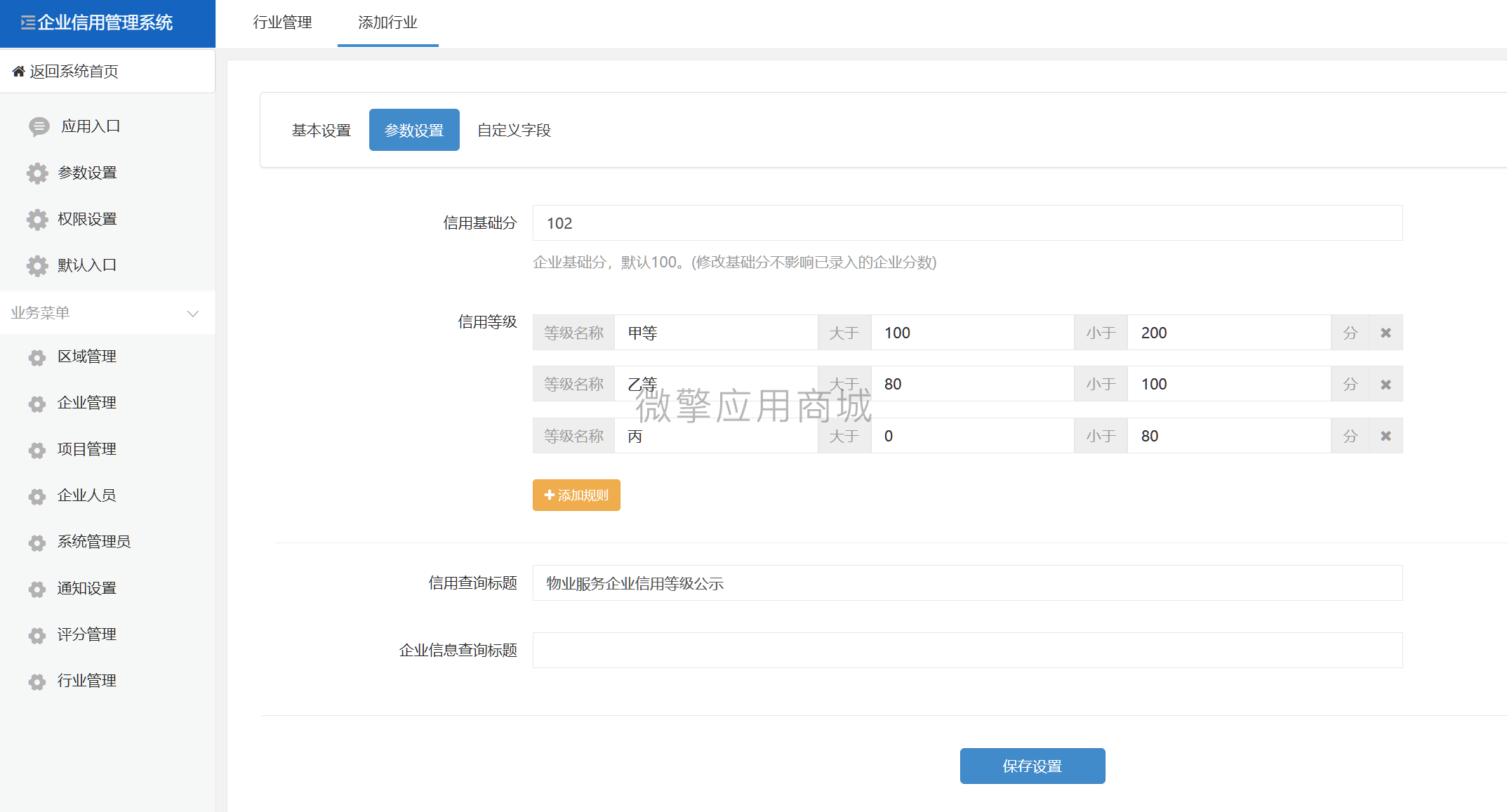The height and width of the screenshot is (812, 1507).
Task: Click gear icon next to 区域管理
Action: 37,357
